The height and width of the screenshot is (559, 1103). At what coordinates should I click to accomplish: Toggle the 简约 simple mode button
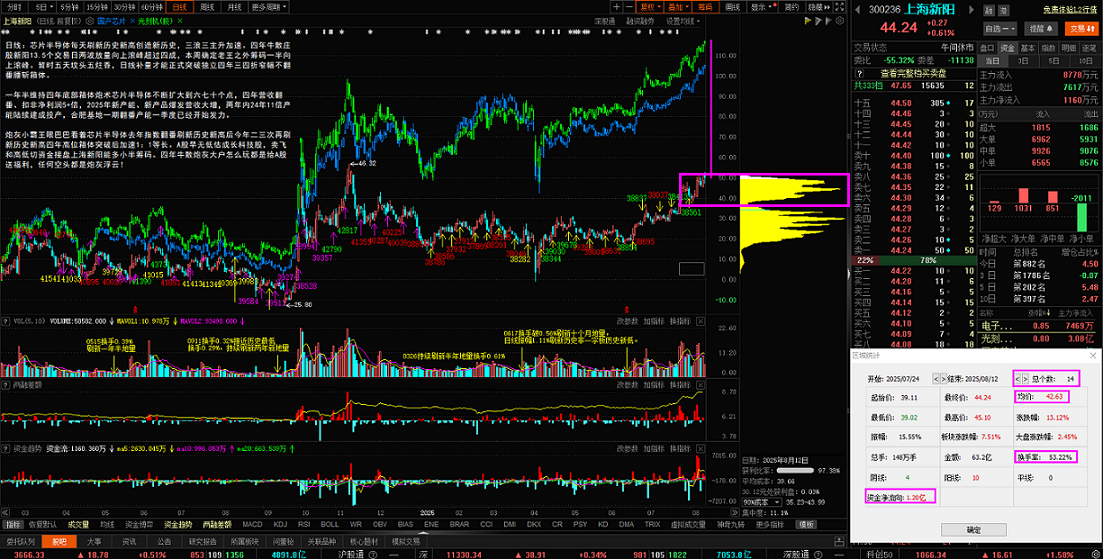pyautogui.click(x=791, y=7)
